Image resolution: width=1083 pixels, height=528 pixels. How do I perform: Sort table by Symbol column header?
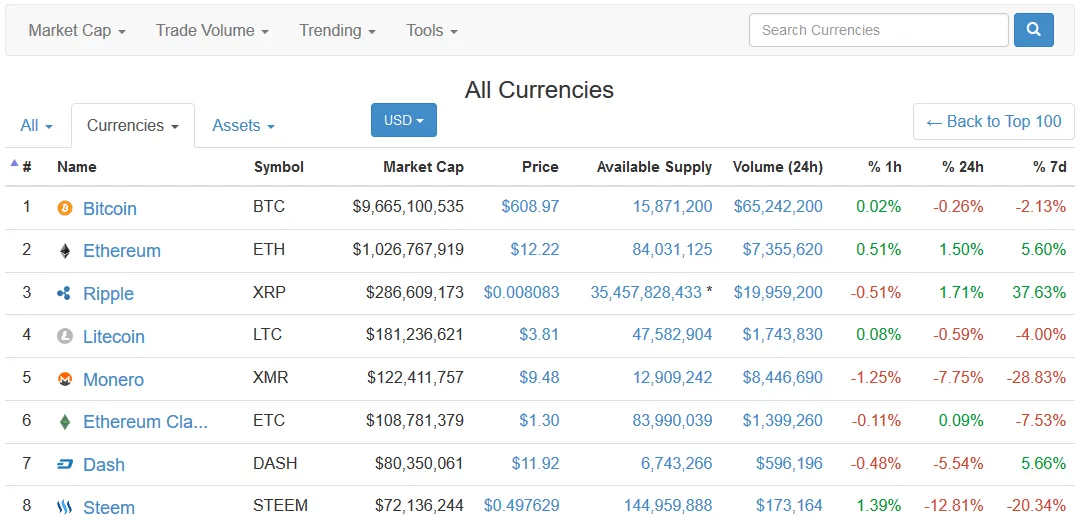point(279,167)
